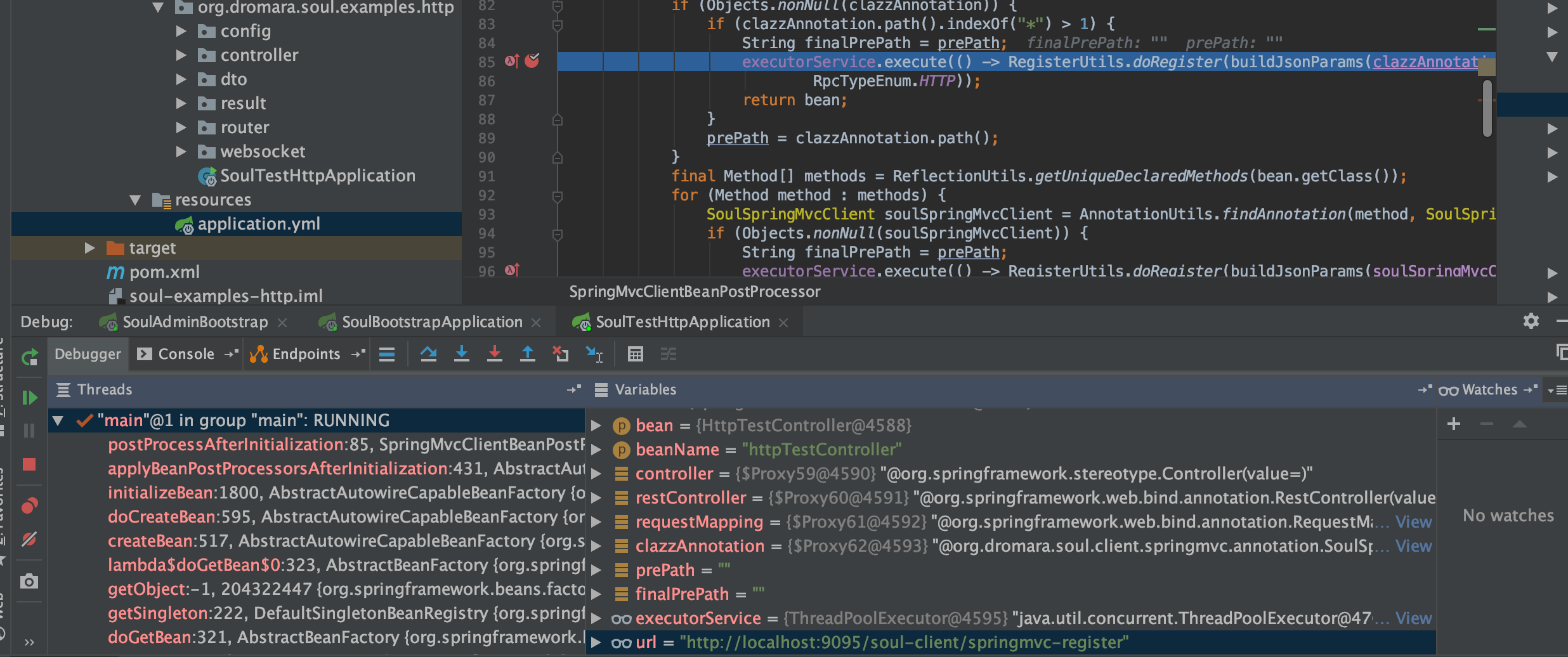1568x657 pixels.
Task: Expand the executorService variable node
Action: (596, 618)
